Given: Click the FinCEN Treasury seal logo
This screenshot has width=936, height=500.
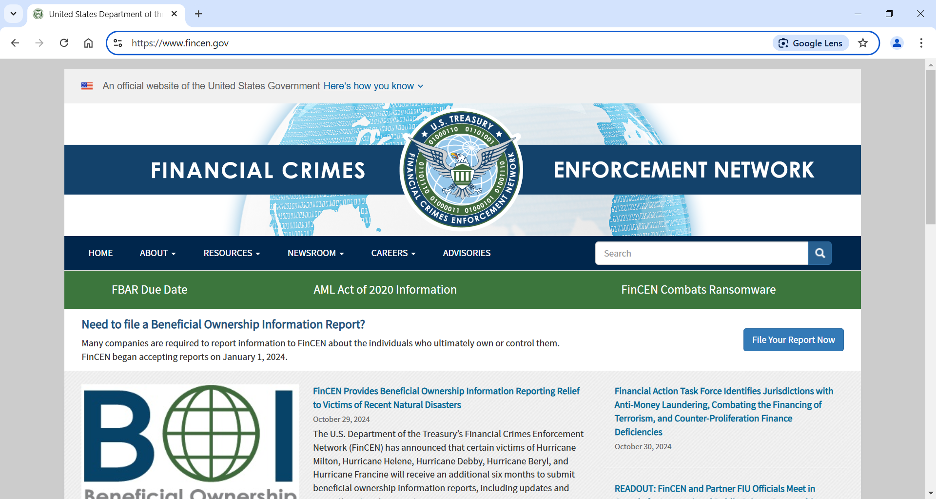Looking at the screenshot, I should pos(461,169).
